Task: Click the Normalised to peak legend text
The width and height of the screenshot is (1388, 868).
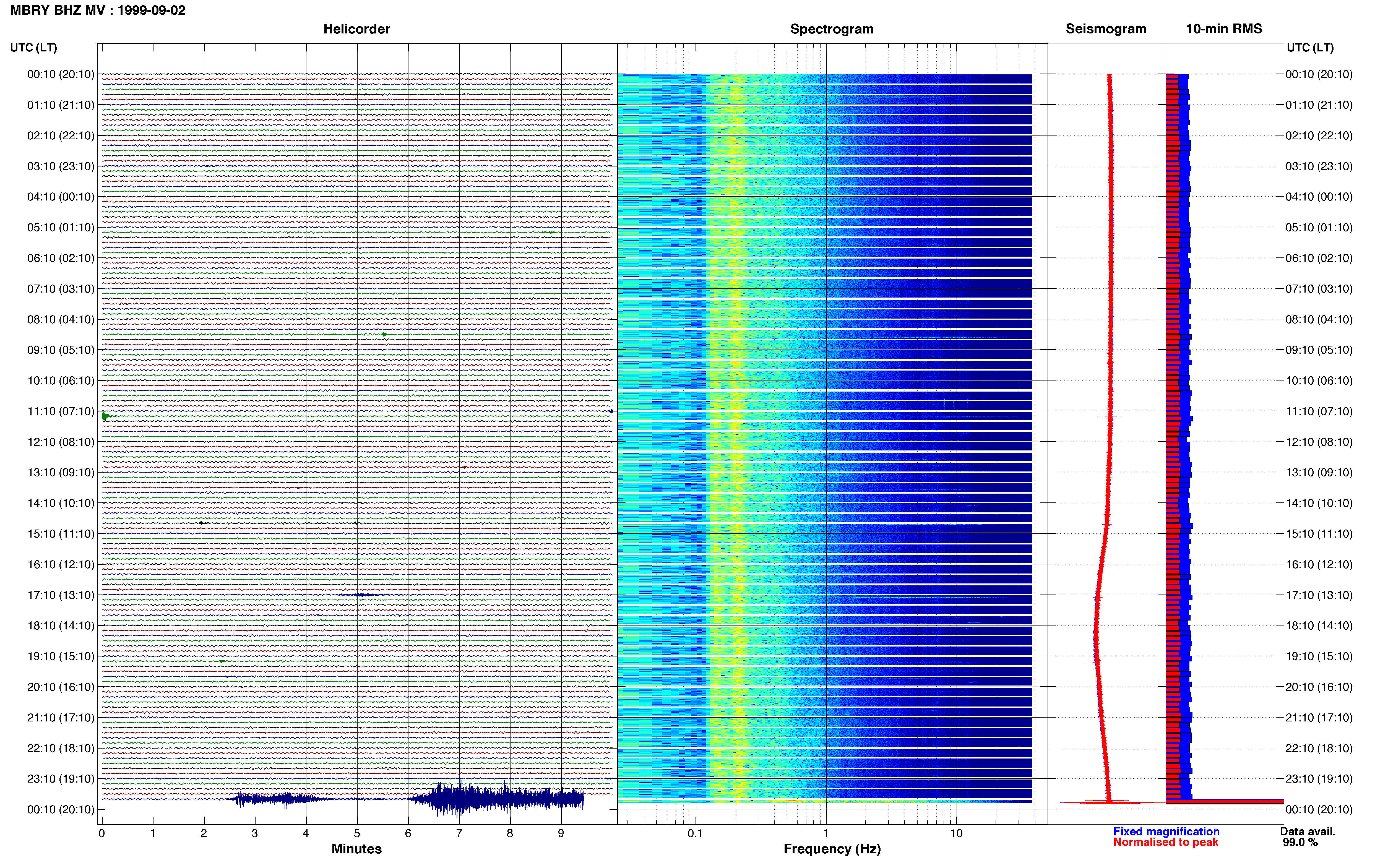Action: (1165, 843)
